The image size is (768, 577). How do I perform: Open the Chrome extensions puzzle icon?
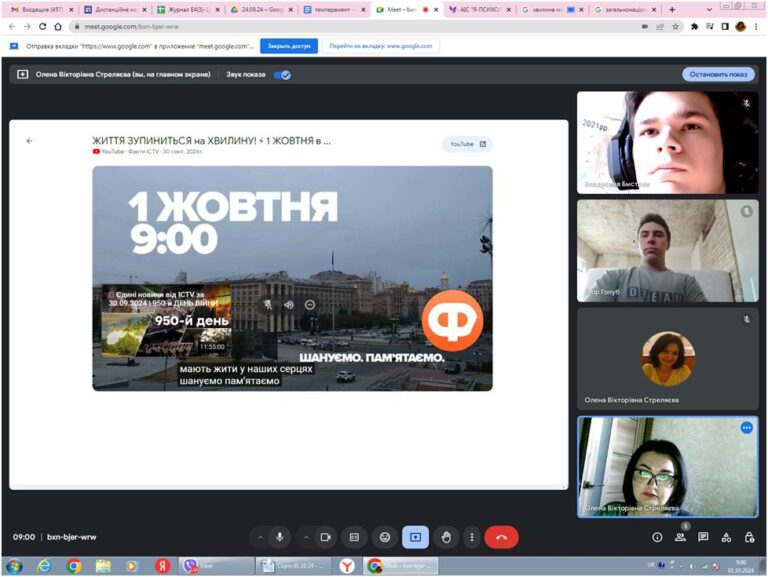(694, 27)
